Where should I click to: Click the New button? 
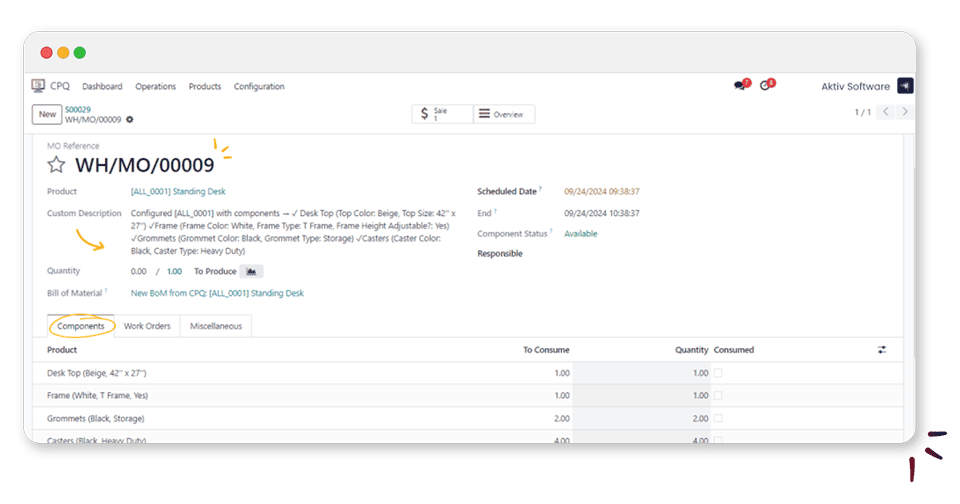[x=47, y=114]
